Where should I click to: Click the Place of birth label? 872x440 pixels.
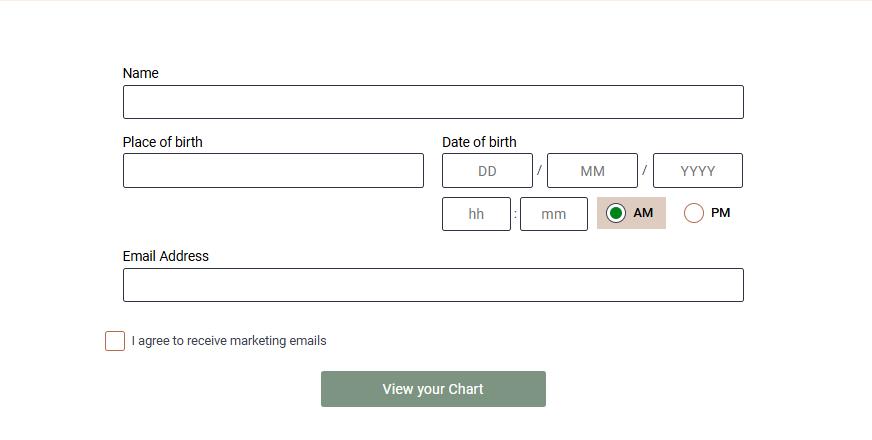[x=162, y=142]
